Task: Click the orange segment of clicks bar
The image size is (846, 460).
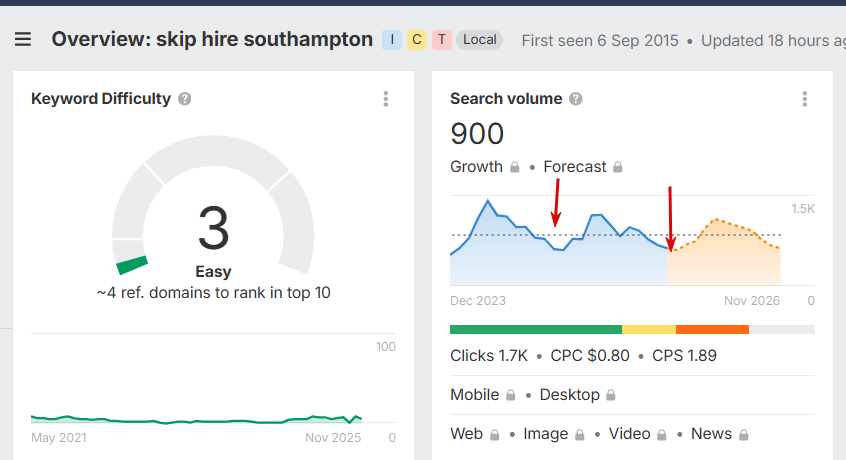Action: pos(712,329)
